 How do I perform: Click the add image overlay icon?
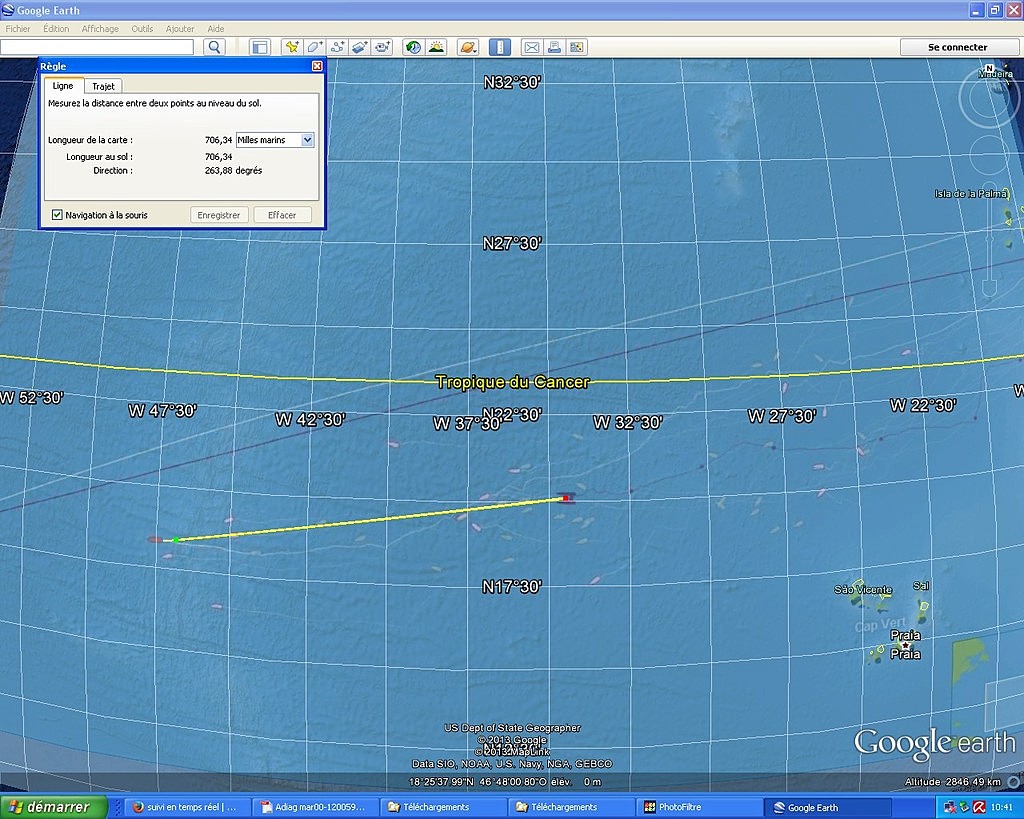pyautogui.click(x=360, y=47)
